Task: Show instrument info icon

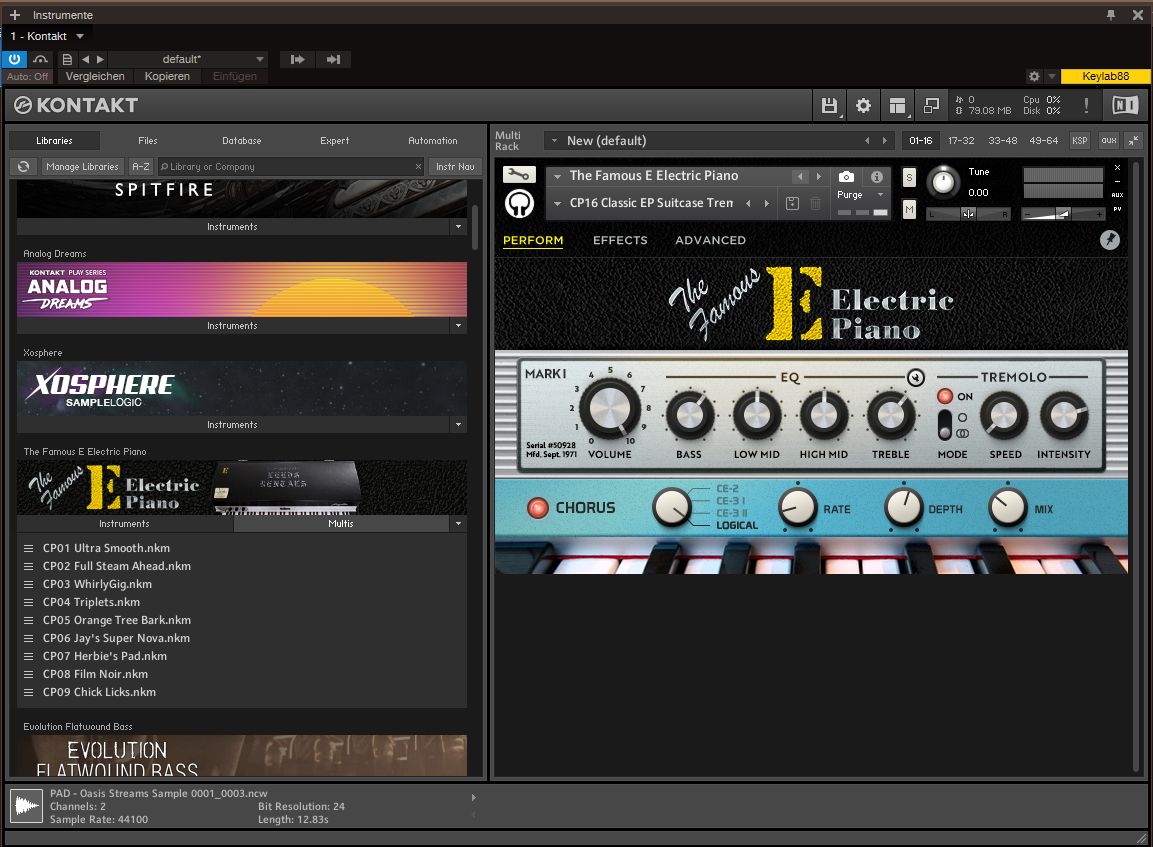Action: tap(877, 176)
